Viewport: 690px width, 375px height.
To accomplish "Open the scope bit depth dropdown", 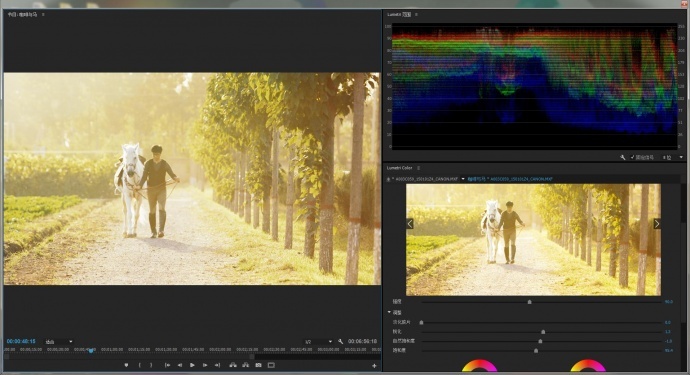I will (672, 157).
